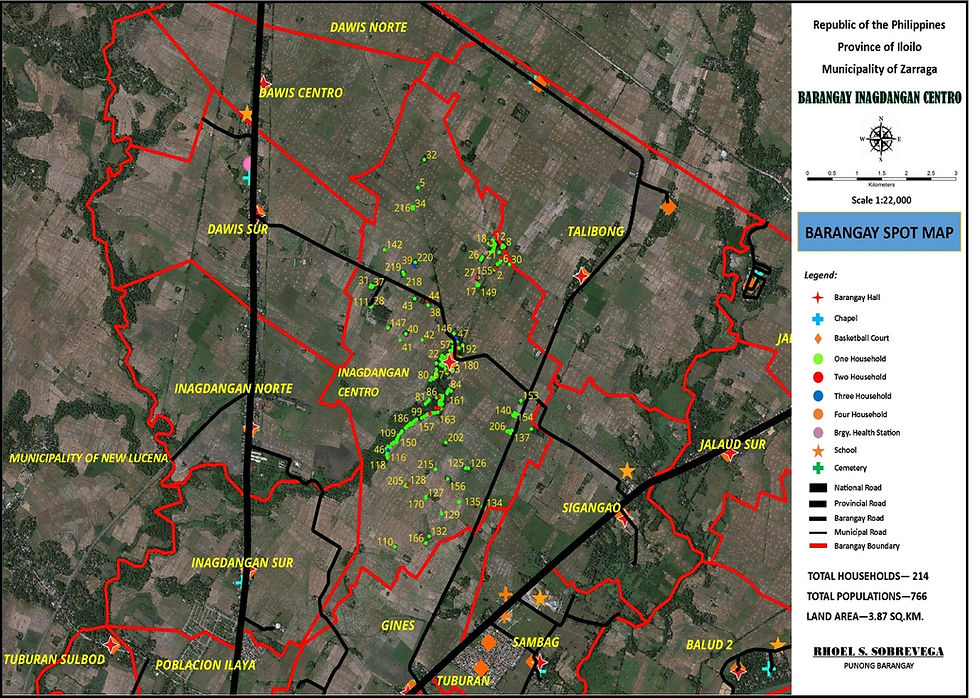
Task: Click the blue BARANGAY SPOT MAP banner
Action: 879,232
